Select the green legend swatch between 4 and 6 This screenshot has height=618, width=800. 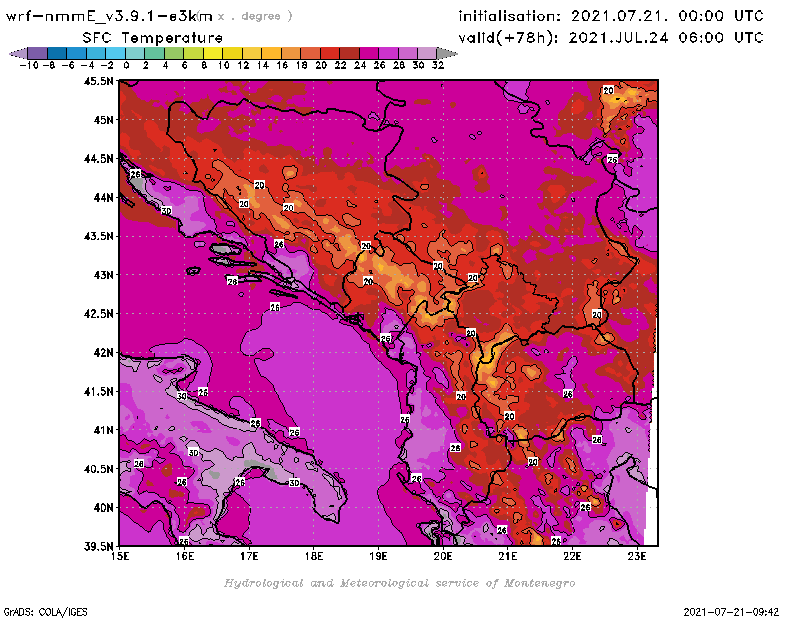(174, 53)
